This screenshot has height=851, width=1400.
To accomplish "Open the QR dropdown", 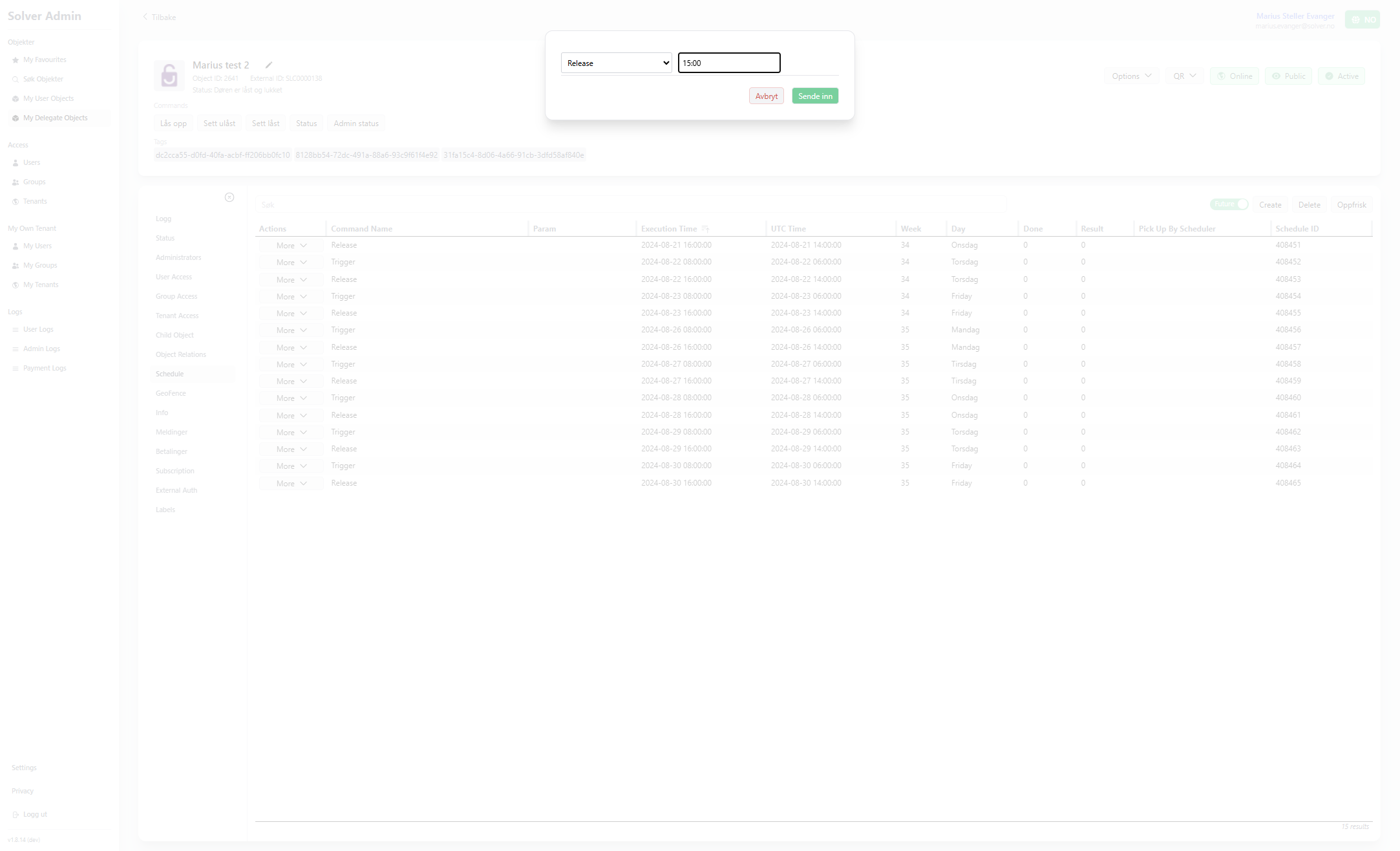I will (1185, 76).
